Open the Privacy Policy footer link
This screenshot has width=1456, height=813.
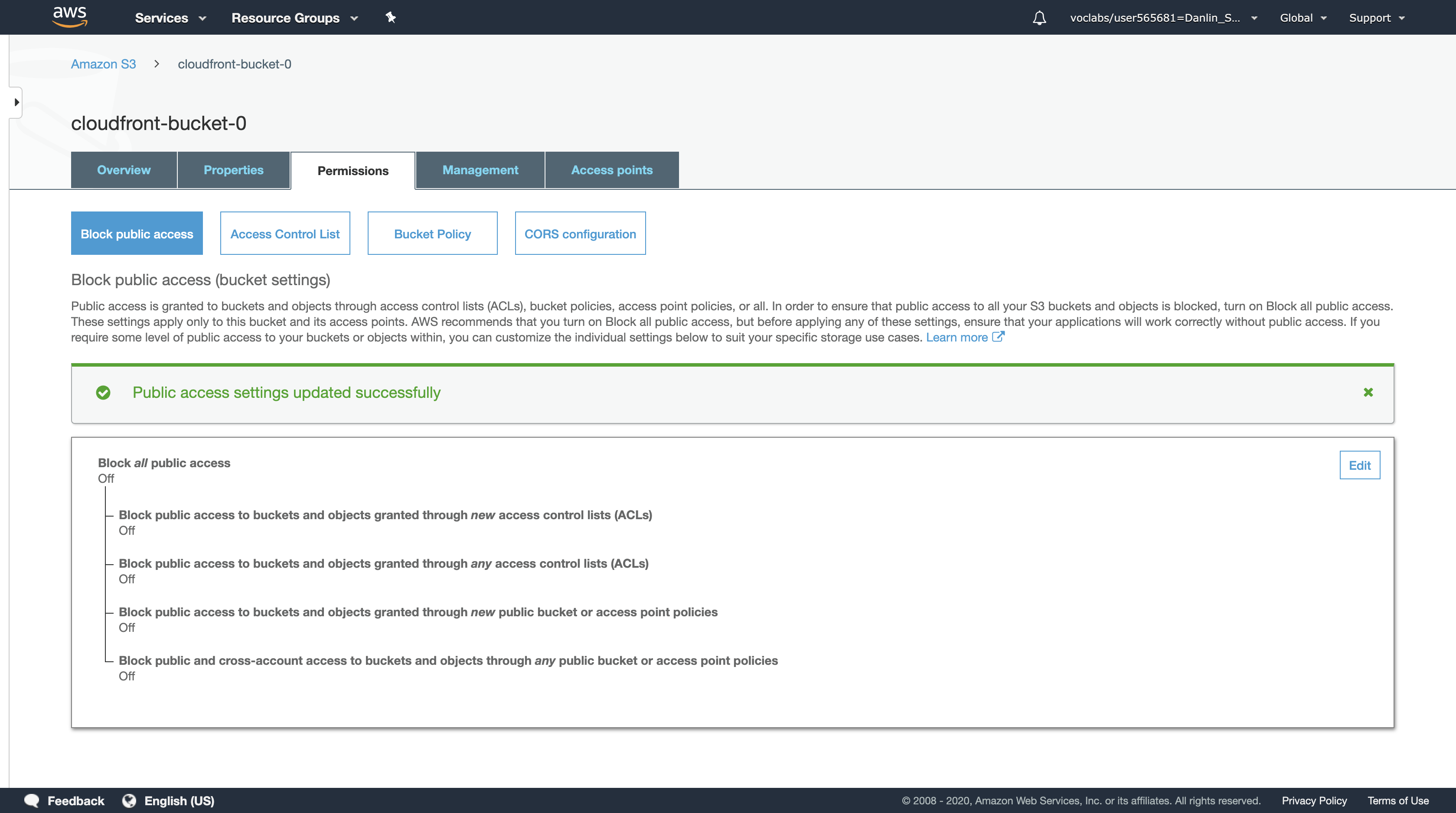point(1314,800)
